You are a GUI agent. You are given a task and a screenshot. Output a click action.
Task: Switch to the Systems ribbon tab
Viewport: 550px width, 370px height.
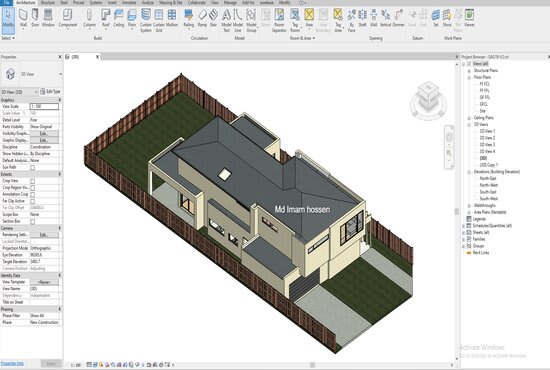tap(95, 2)
